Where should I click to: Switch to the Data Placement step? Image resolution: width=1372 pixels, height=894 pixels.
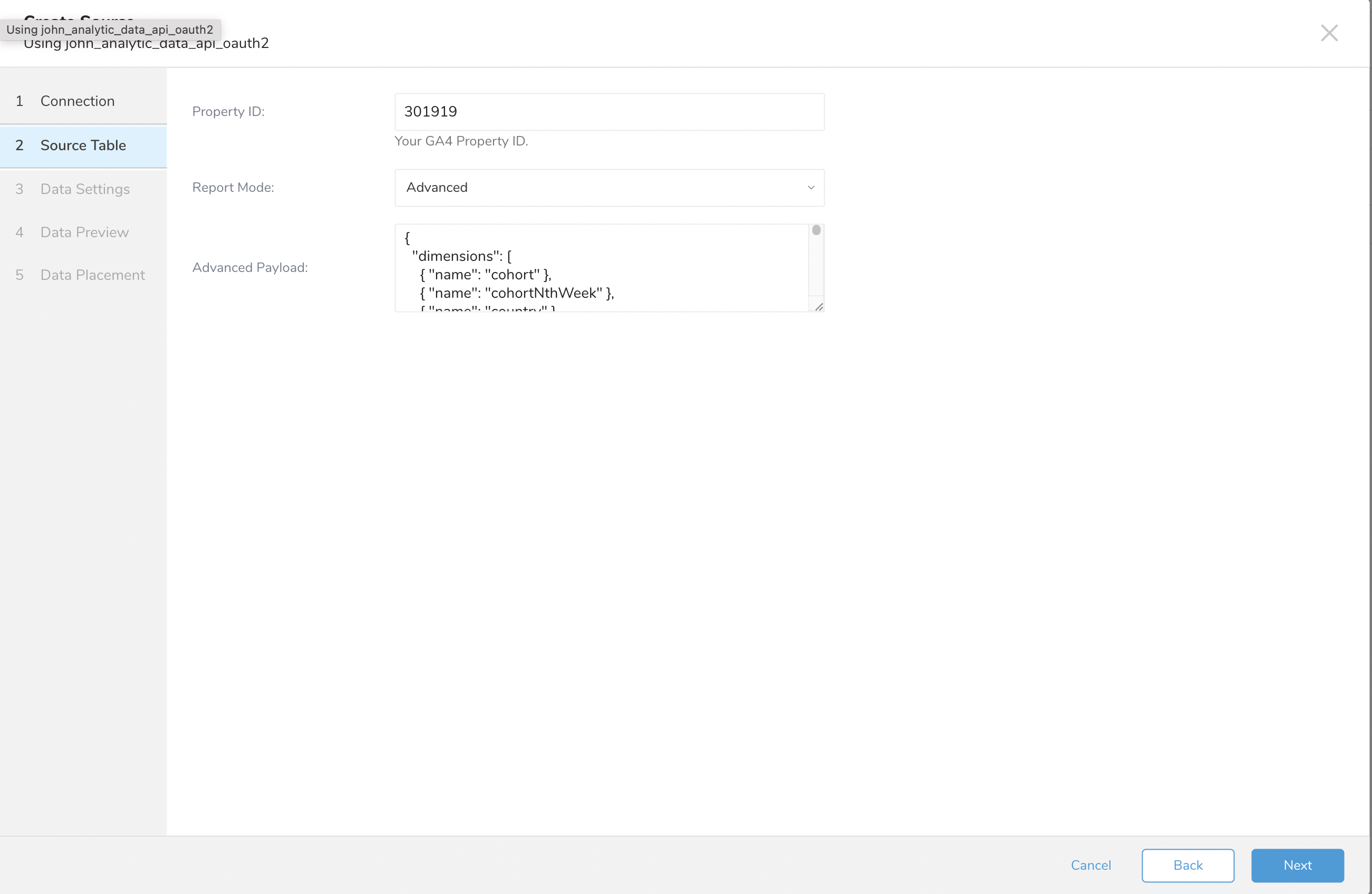click(92, 275)
